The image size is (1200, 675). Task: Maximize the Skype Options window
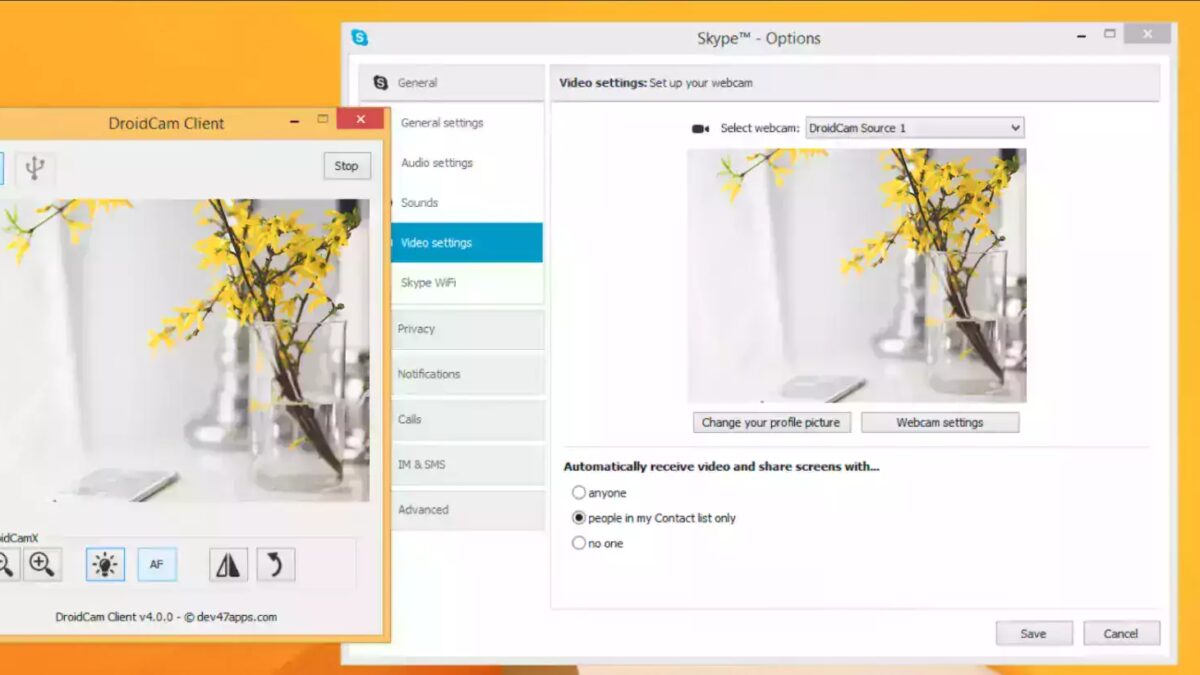tap(1110, 34)
